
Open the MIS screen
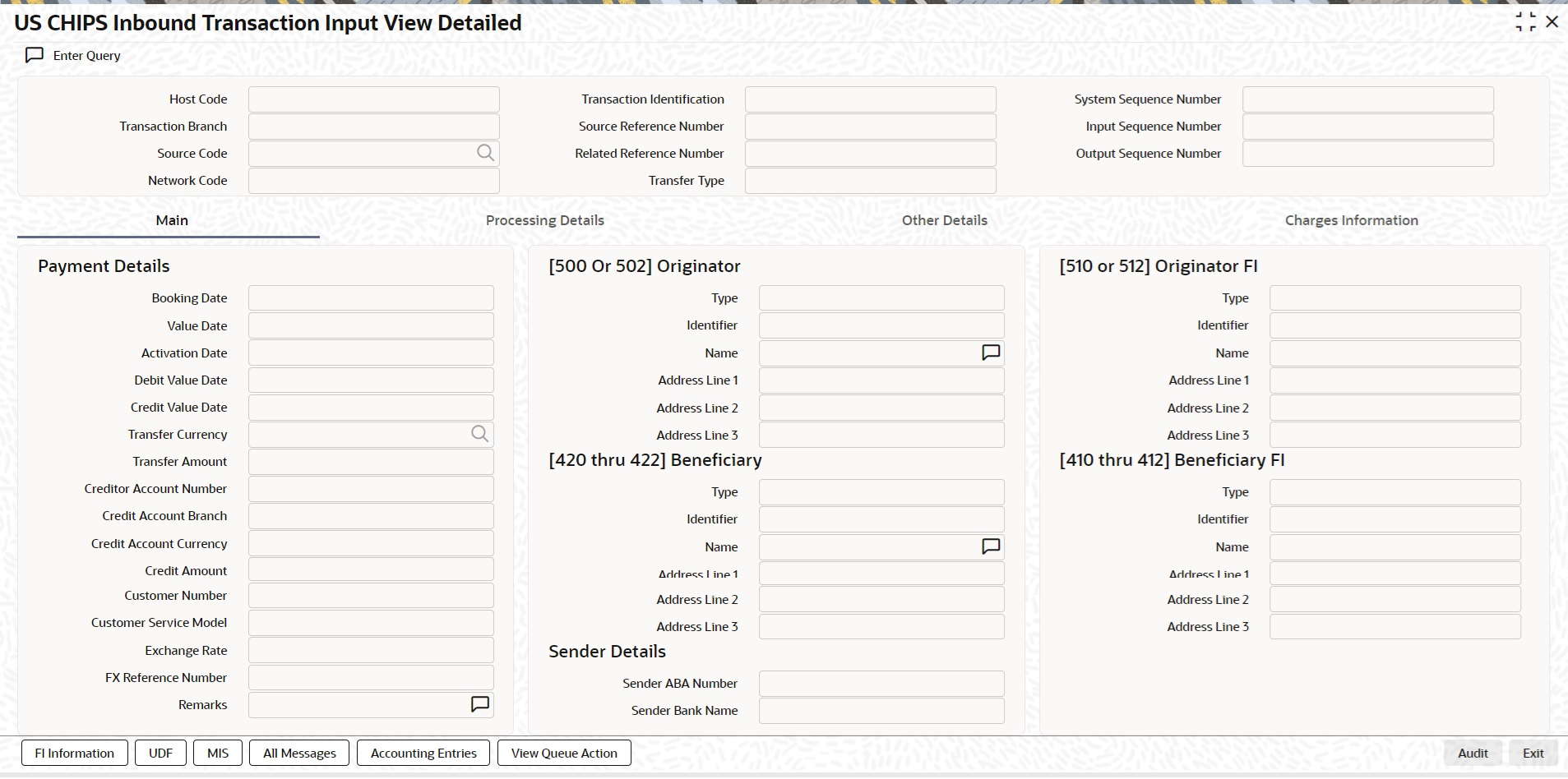pos(216,752)
